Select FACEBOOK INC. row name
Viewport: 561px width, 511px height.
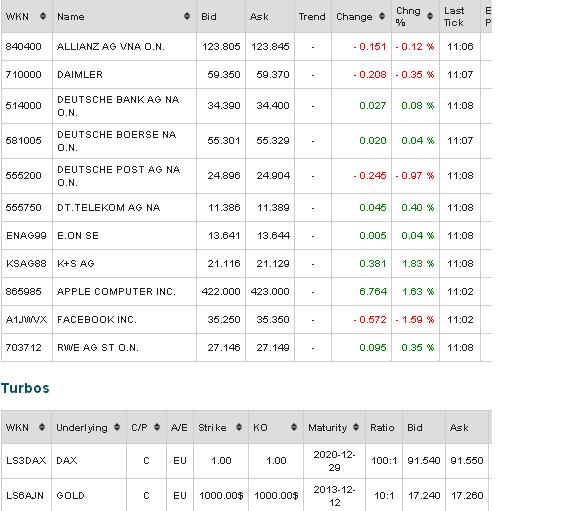pyautogui.click(x=97, y=320)
